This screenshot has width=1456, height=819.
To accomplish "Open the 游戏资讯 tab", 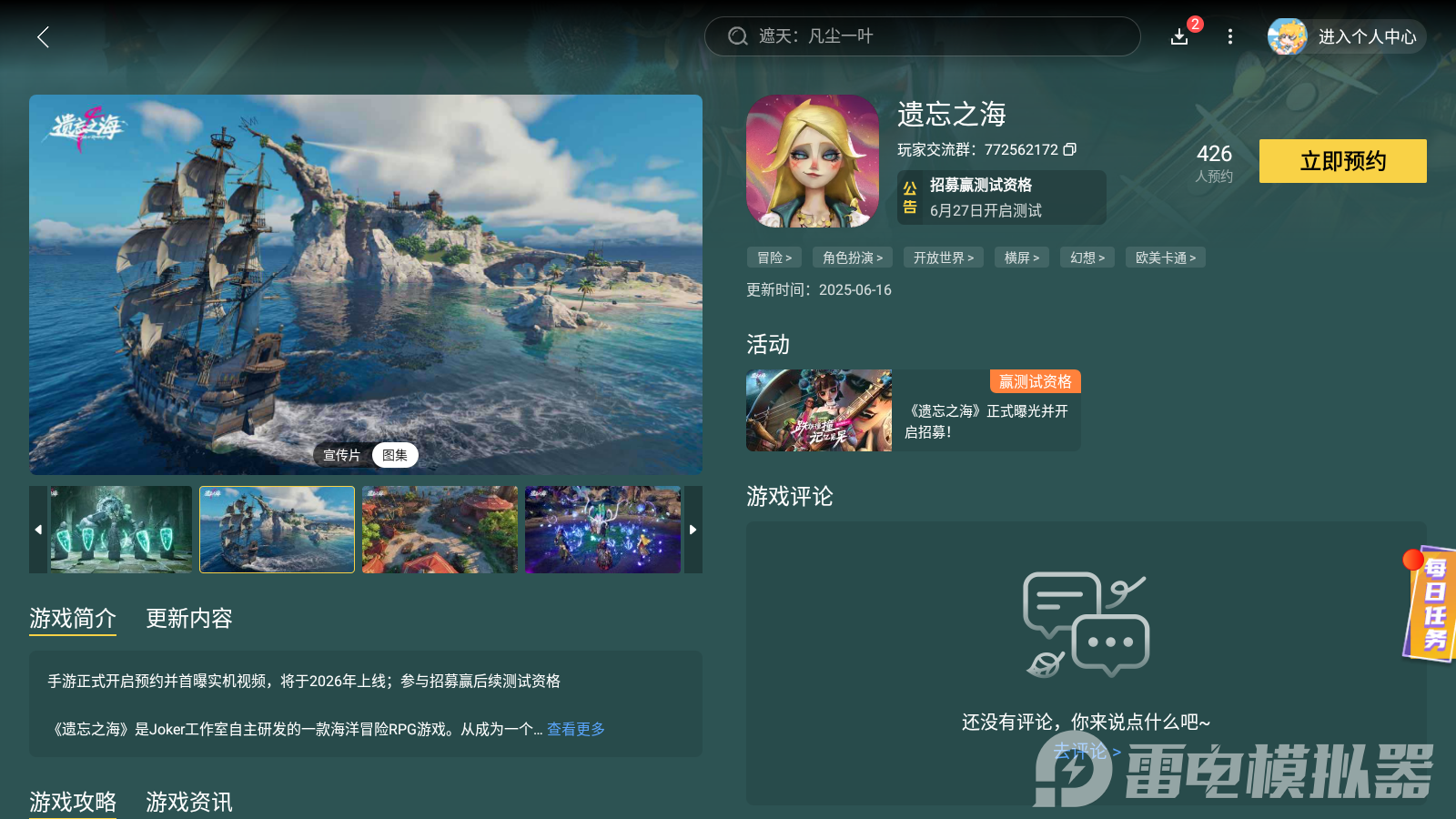I will pyautogui.click(x=188, y=803).
